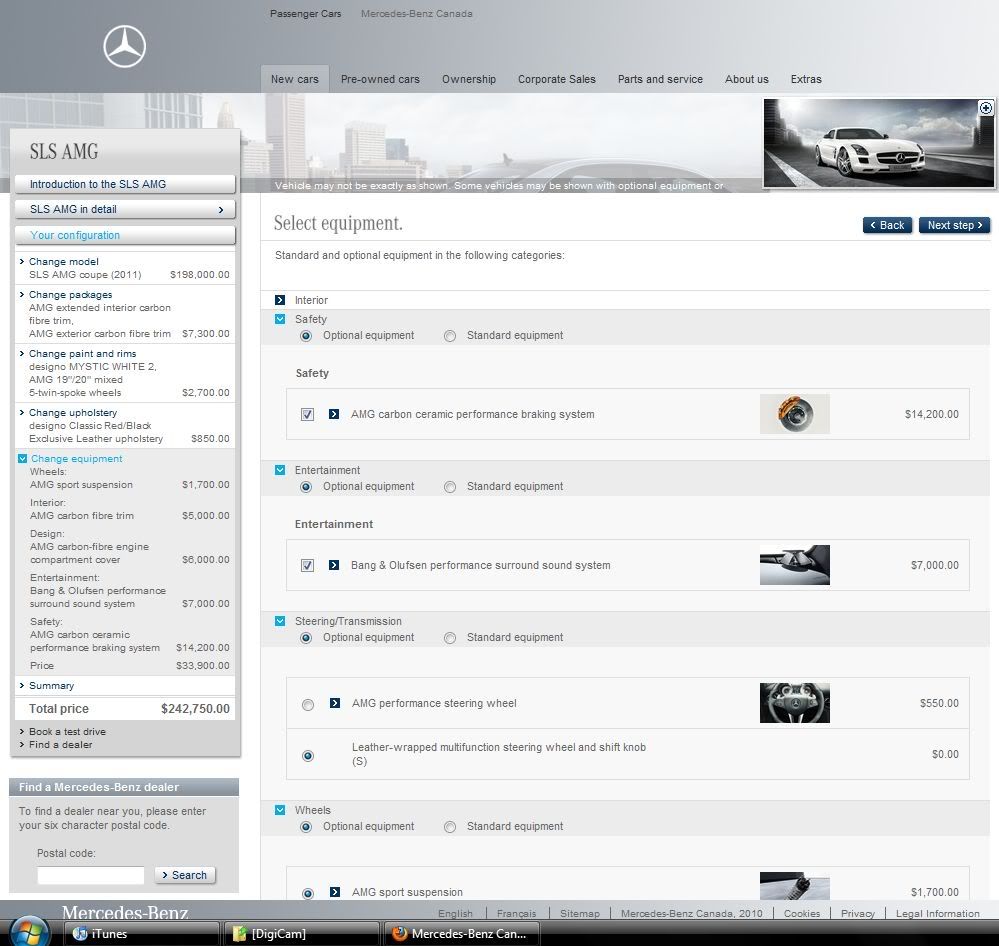Uncheck AMG carbon ceramic performance braking system
Viewport: 999px width, 946px height.
tap(307, 415)
